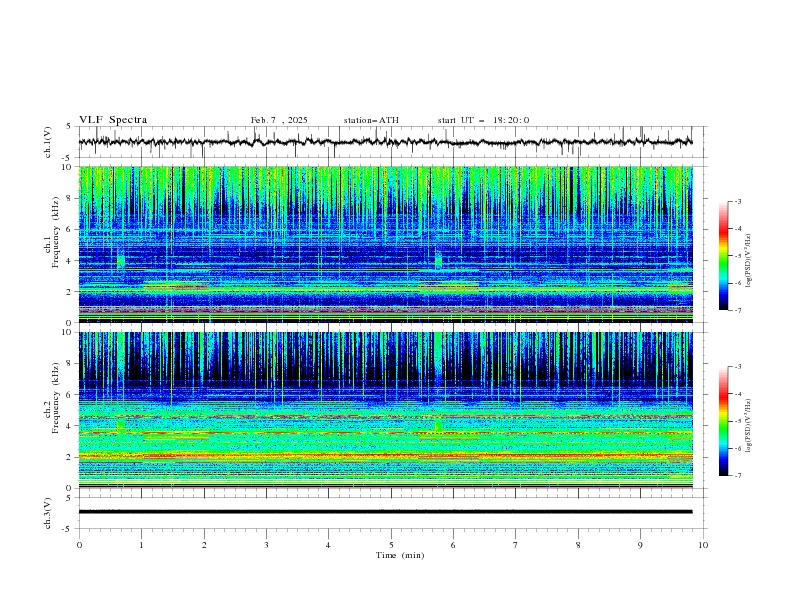
Task: Click the ch.1 voltage waveform trace
Action: coord(385,142)
